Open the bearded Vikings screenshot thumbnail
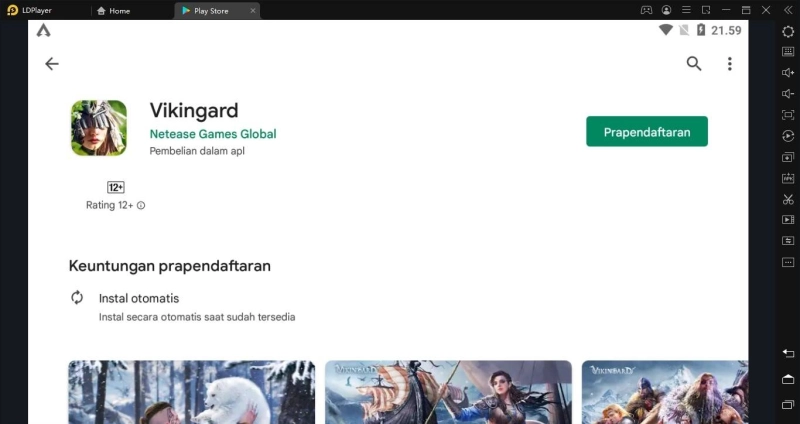The image size is (800, 424). point(665,392)
